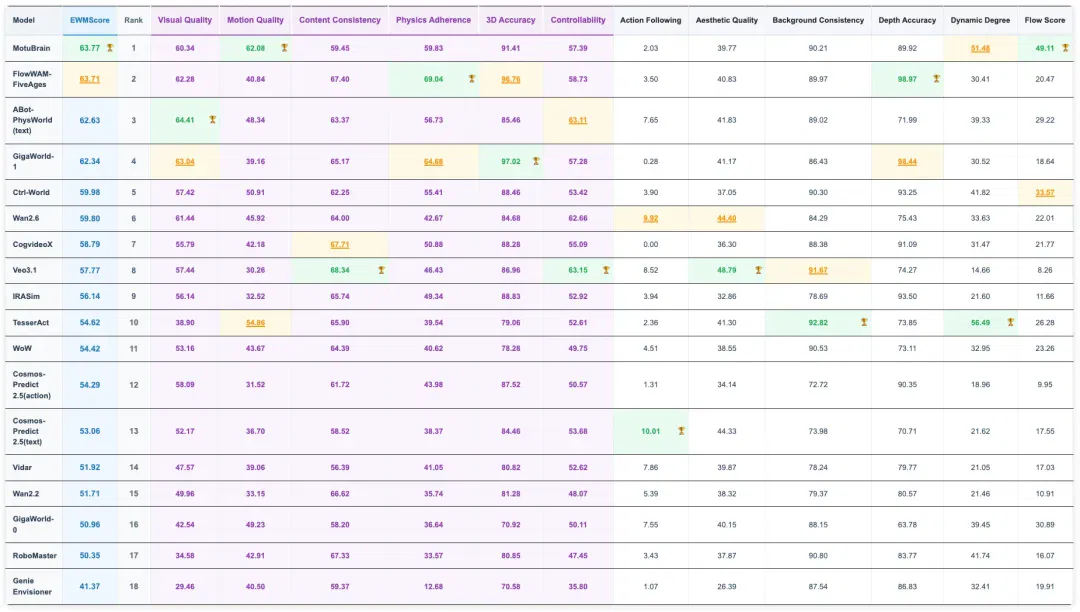Select the Genie Envisioner model name
This screenshot has width=1080, height=612.
(32, 587)
